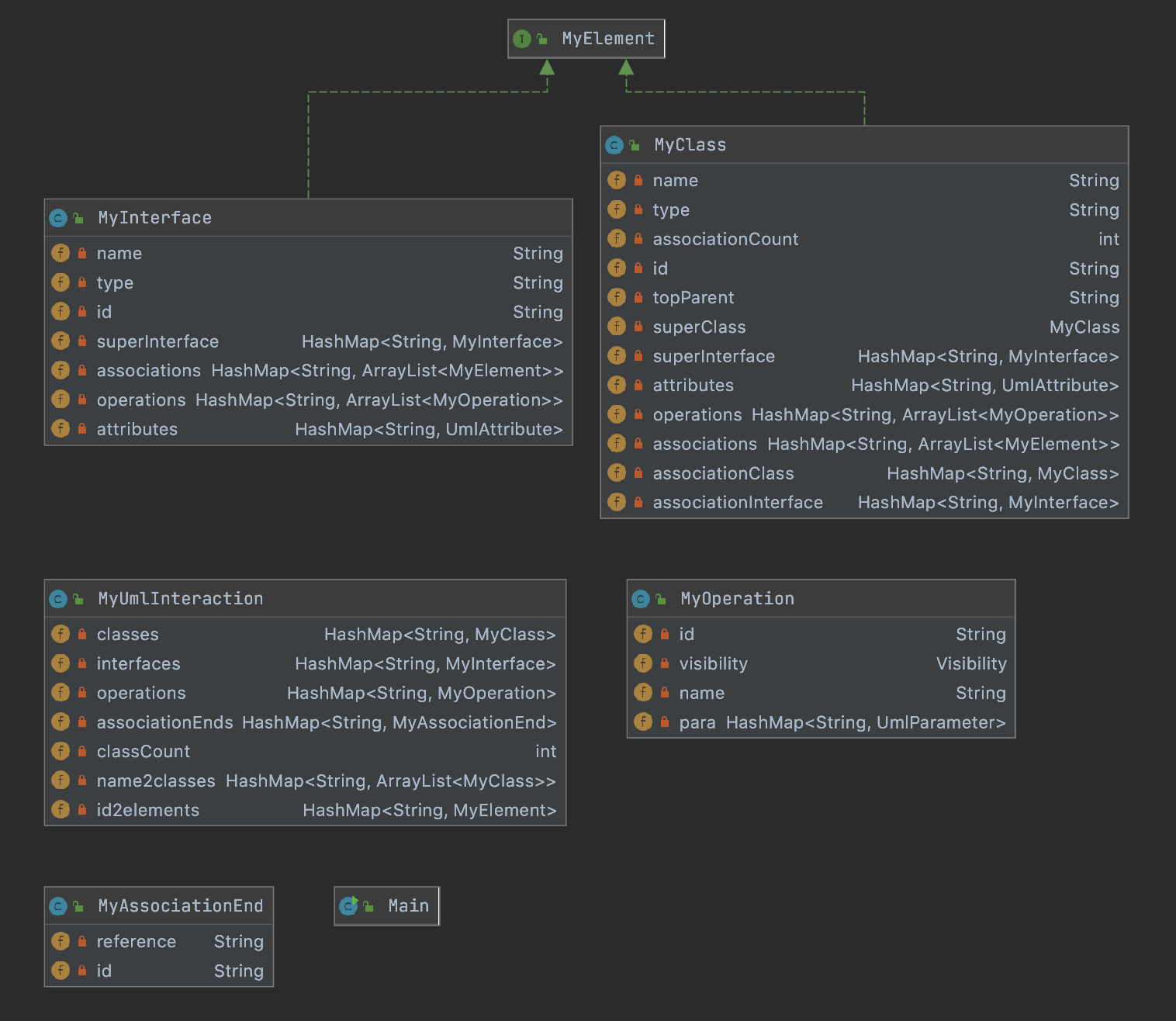
Task: Click the superClass field name in MyClass
Action: coord(700,327)
